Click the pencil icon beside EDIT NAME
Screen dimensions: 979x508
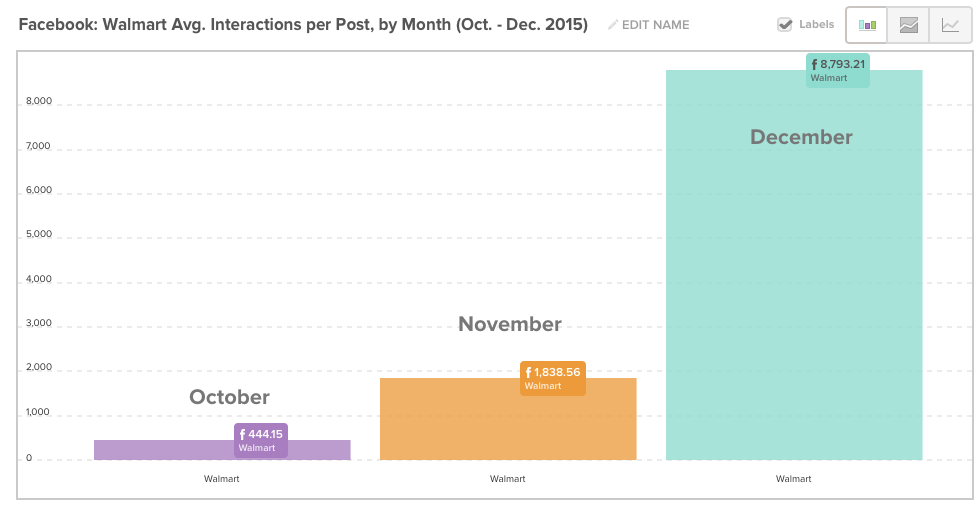tap(613, 24)
